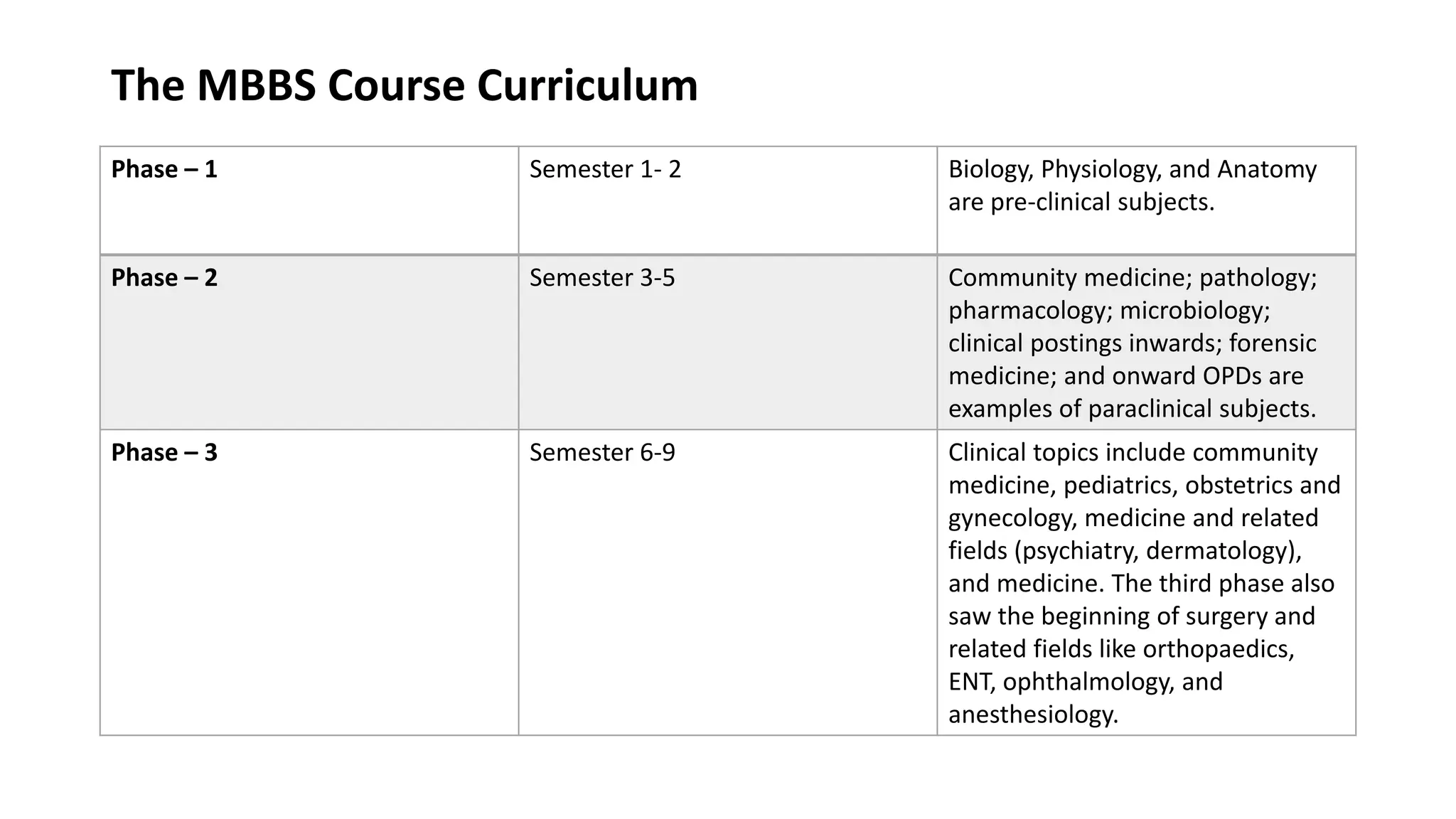Click "Clinical topics include community" line
The width and height of the screenshot is (1456, 819).
[1133, 452]
